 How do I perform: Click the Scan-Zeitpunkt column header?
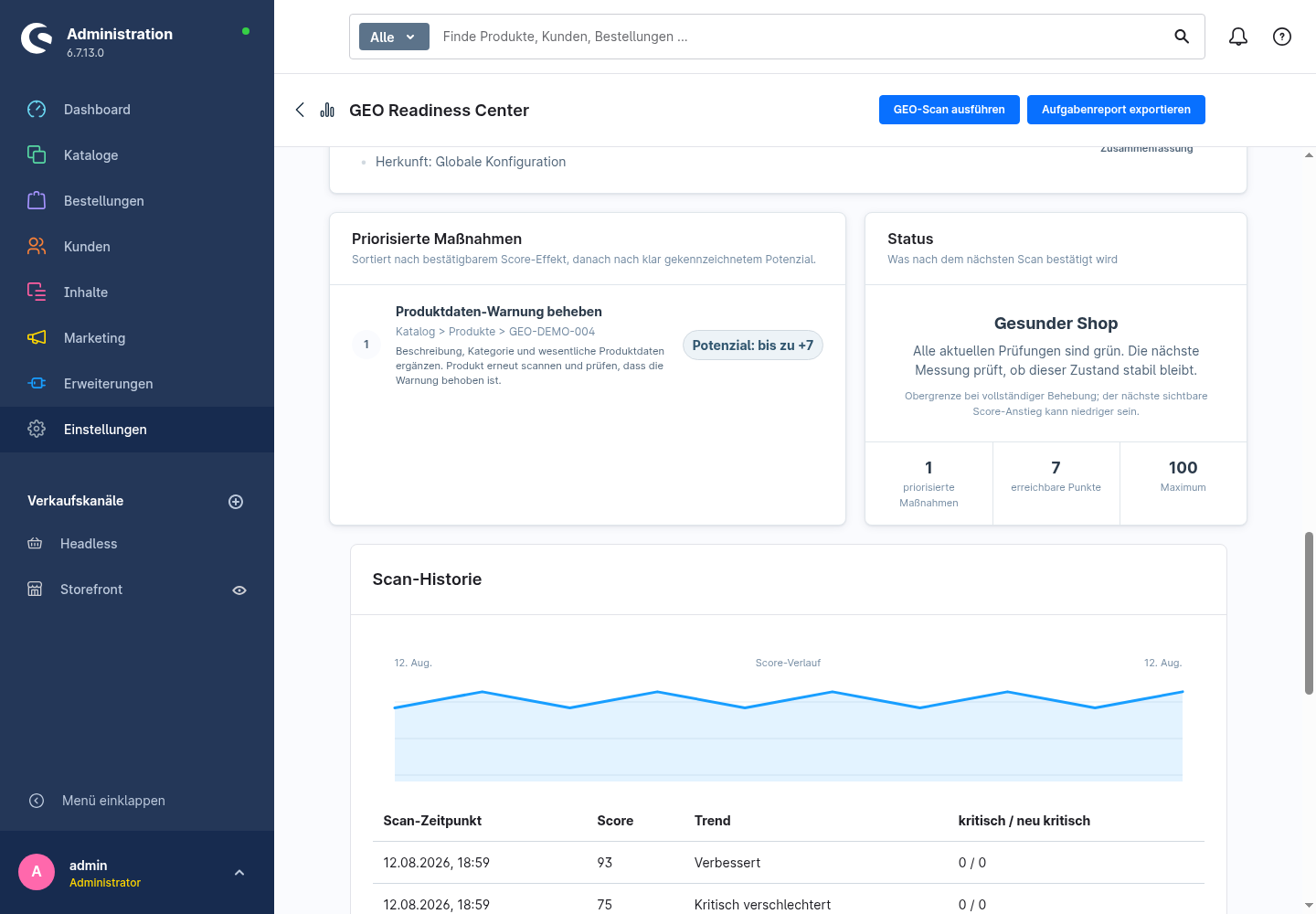[x=432, y=821]
